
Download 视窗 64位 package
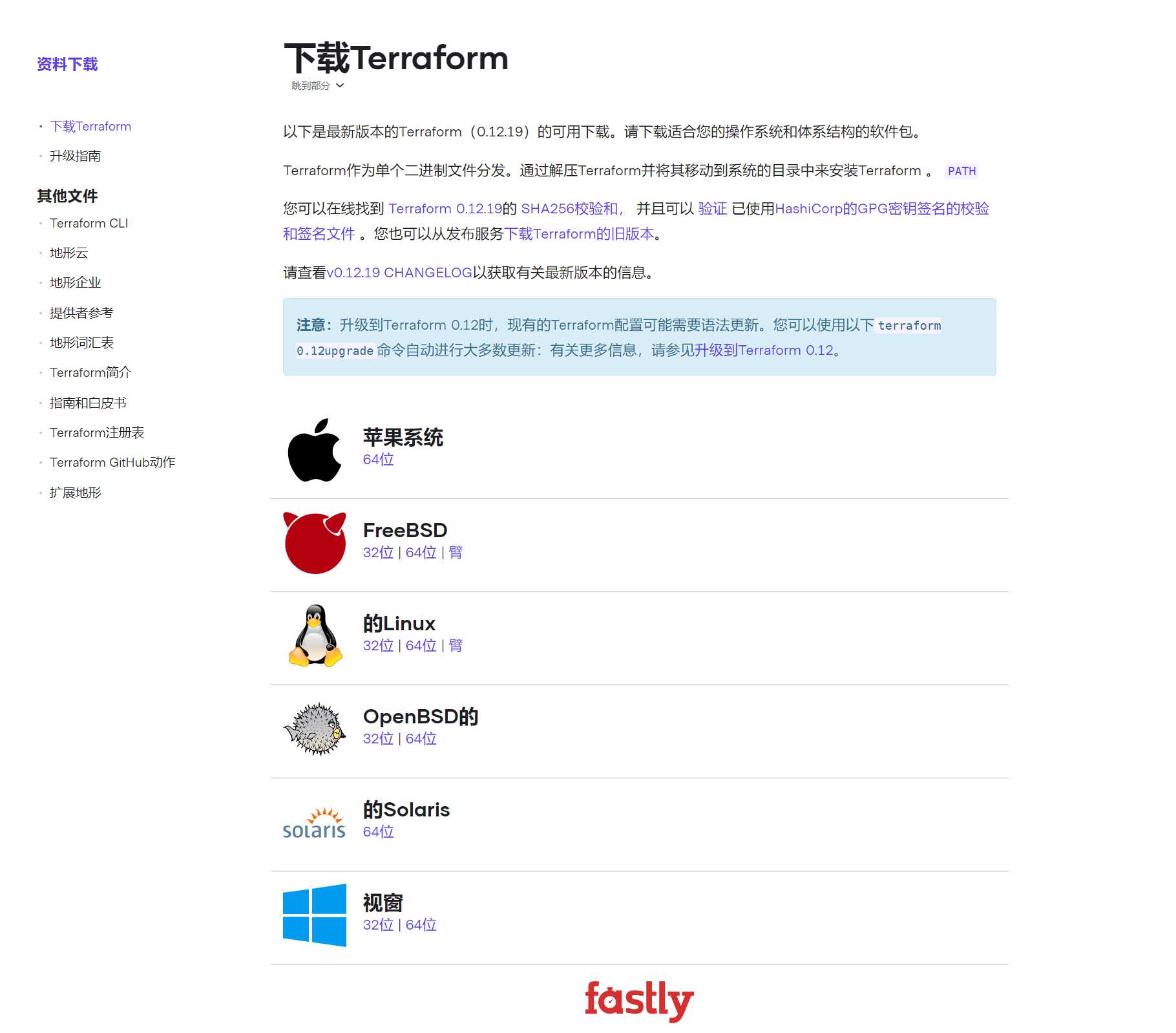coord(421,925)
